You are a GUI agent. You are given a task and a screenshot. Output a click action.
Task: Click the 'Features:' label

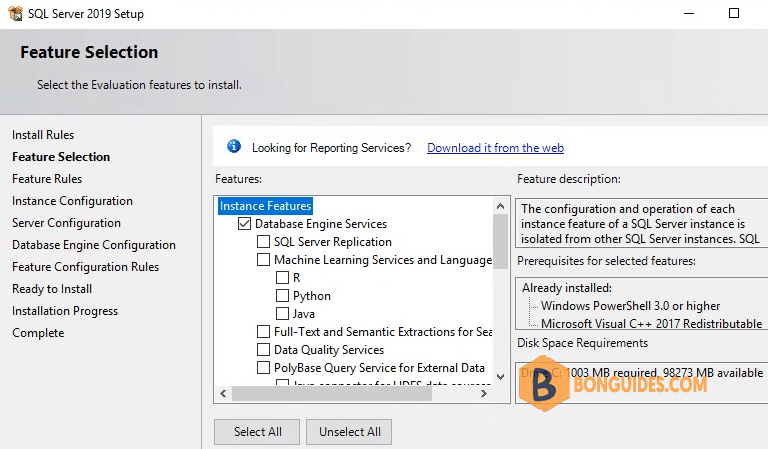(239, 179)
